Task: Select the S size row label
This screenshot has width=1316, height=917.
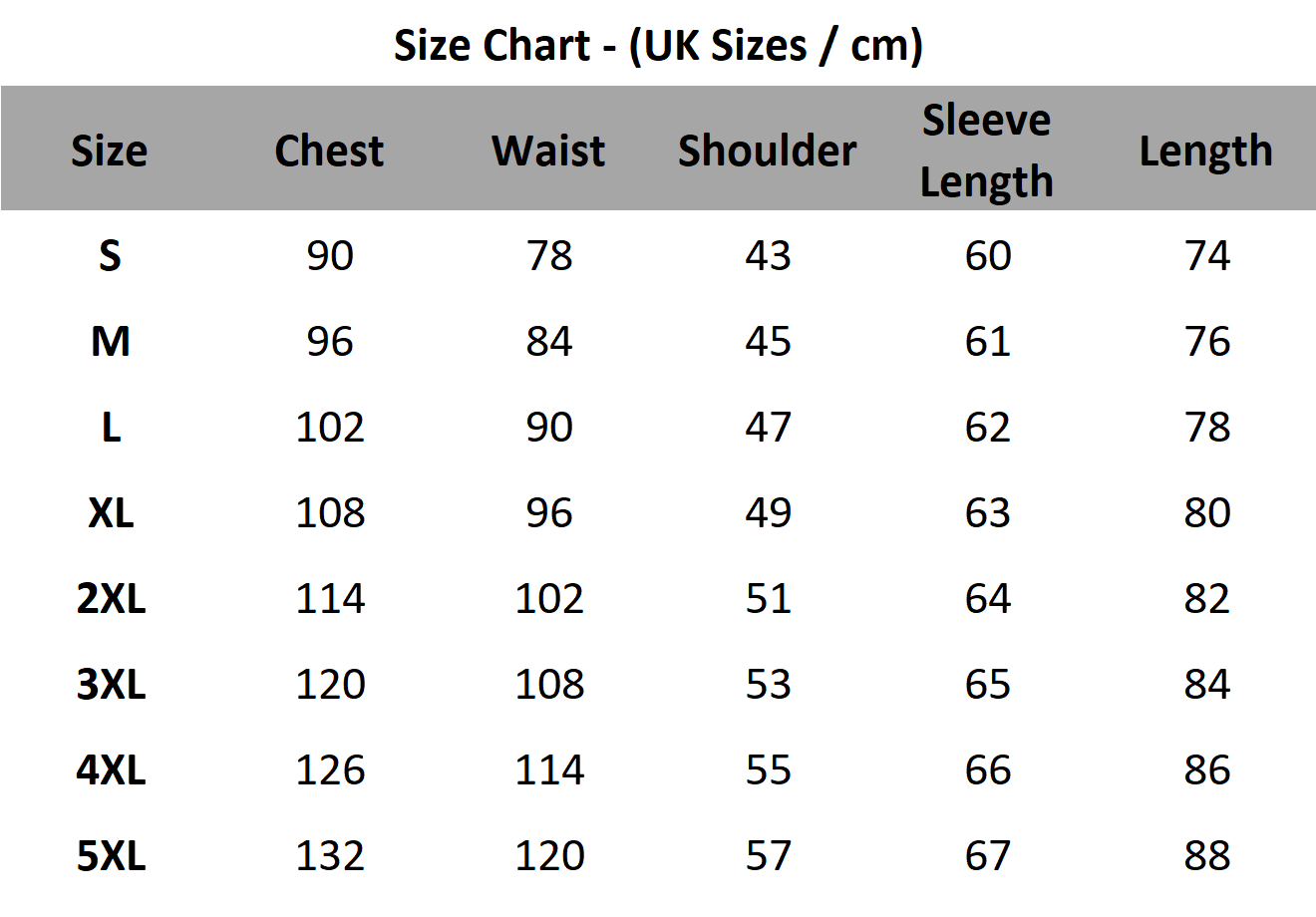Action: 110,256
